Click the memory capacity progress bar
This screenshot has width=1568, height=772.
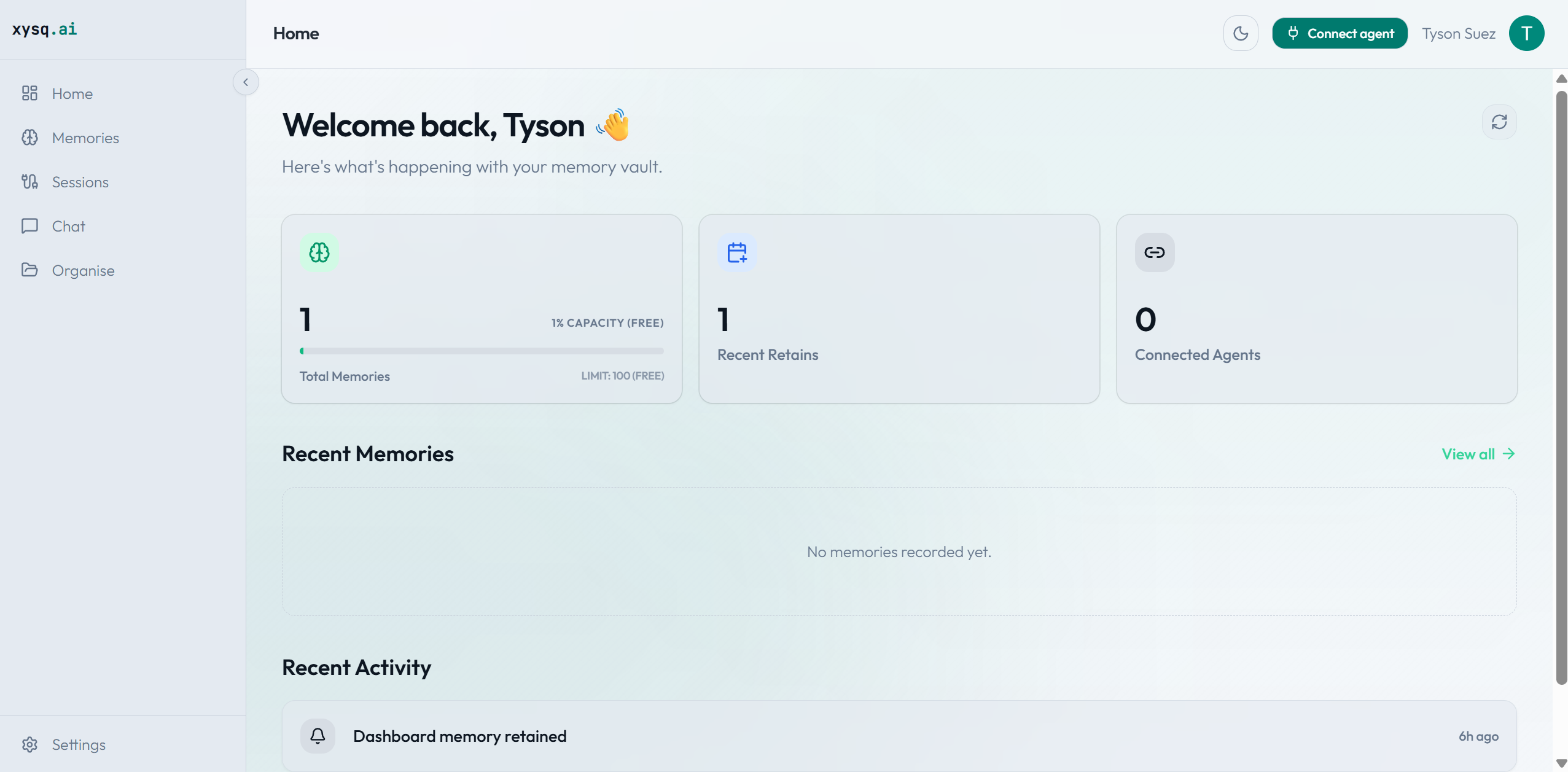click(x=481, y=350)
